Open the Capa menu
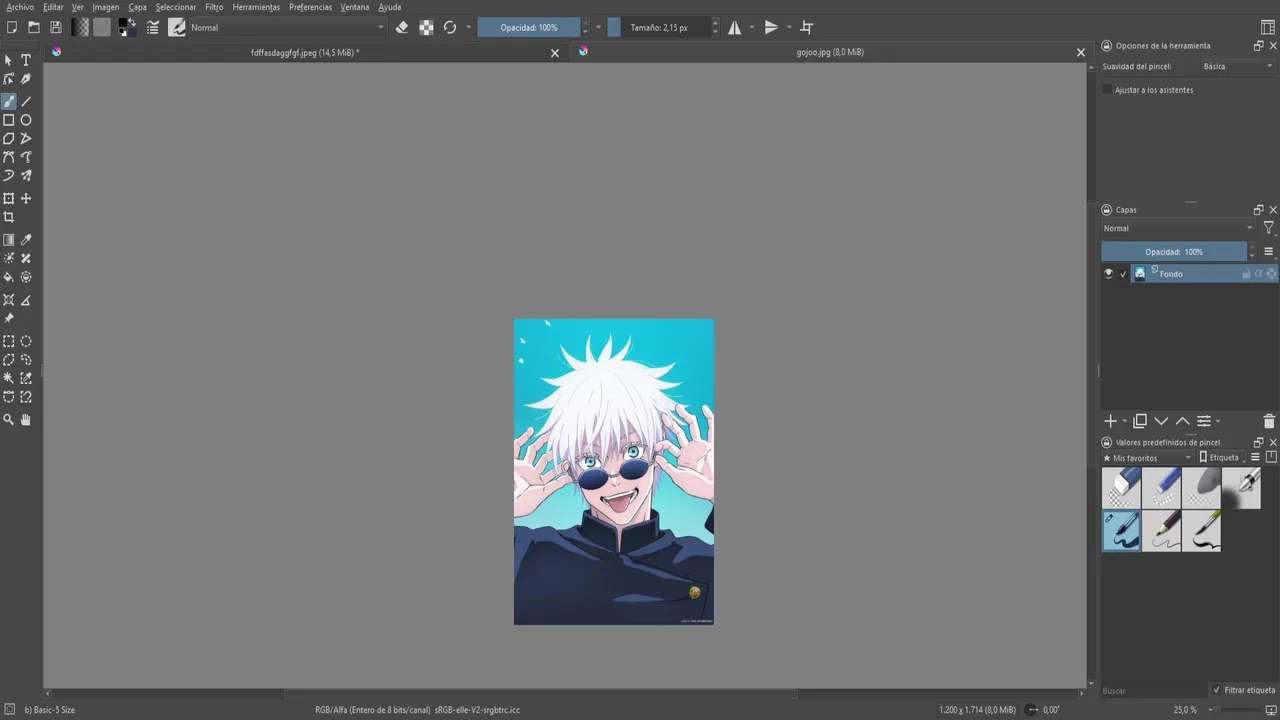Screen dimensions: 1280x720 (x=137, y=7)
